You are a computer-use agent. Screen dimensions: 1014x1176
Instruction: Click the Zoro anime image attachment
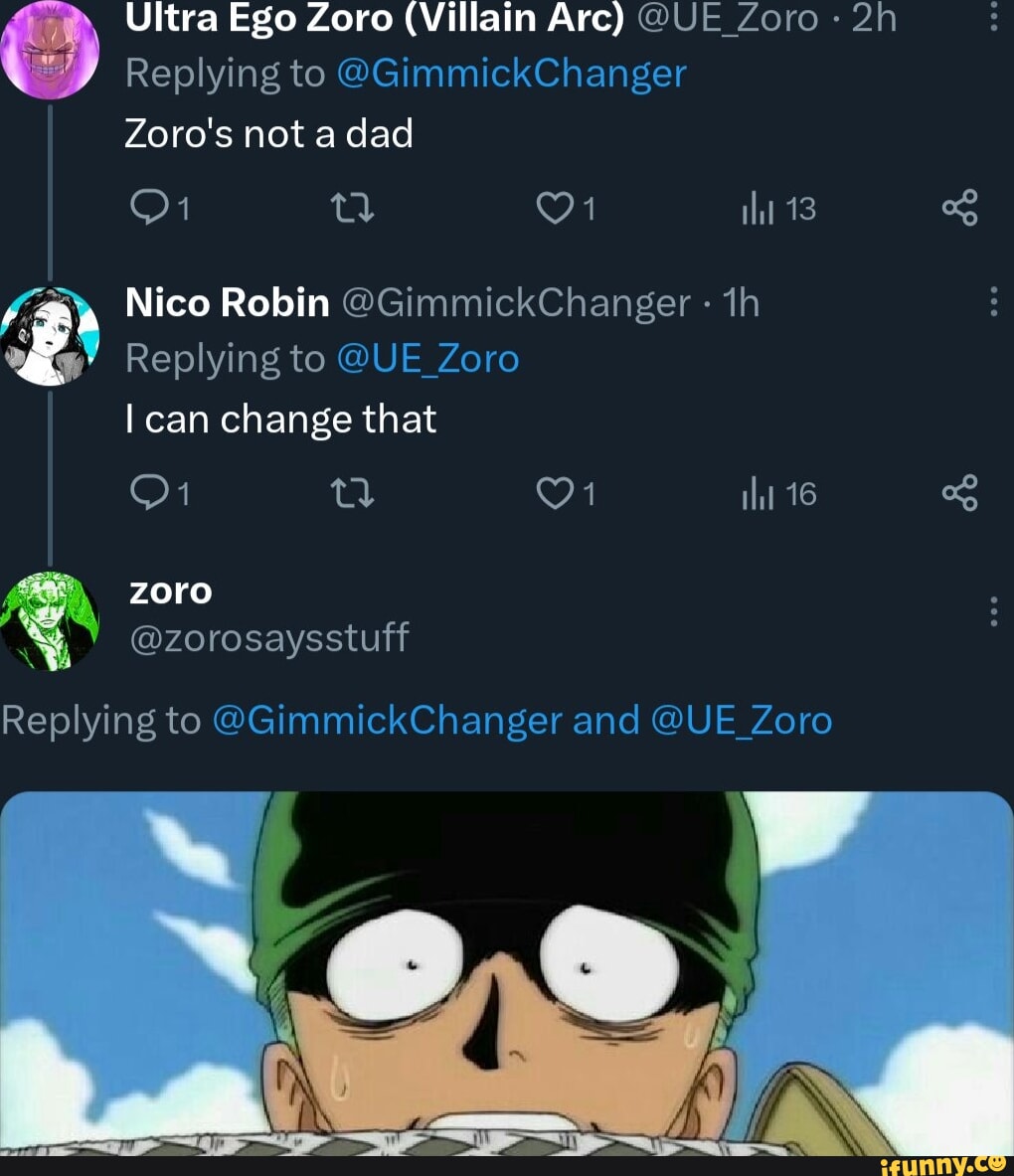tap(507, 974)
